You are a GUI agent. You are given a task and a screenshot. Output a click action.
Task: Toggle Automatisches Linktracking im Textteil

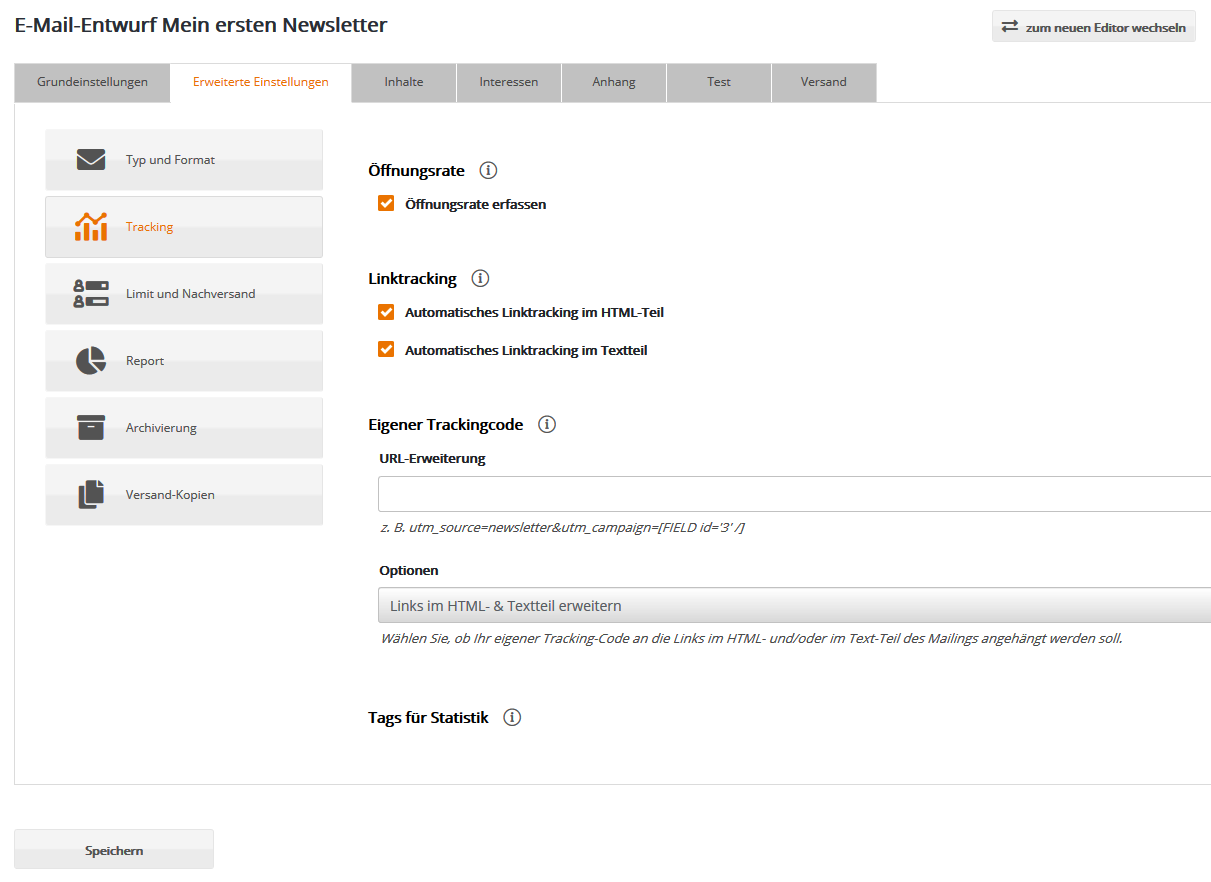(386, 349)
